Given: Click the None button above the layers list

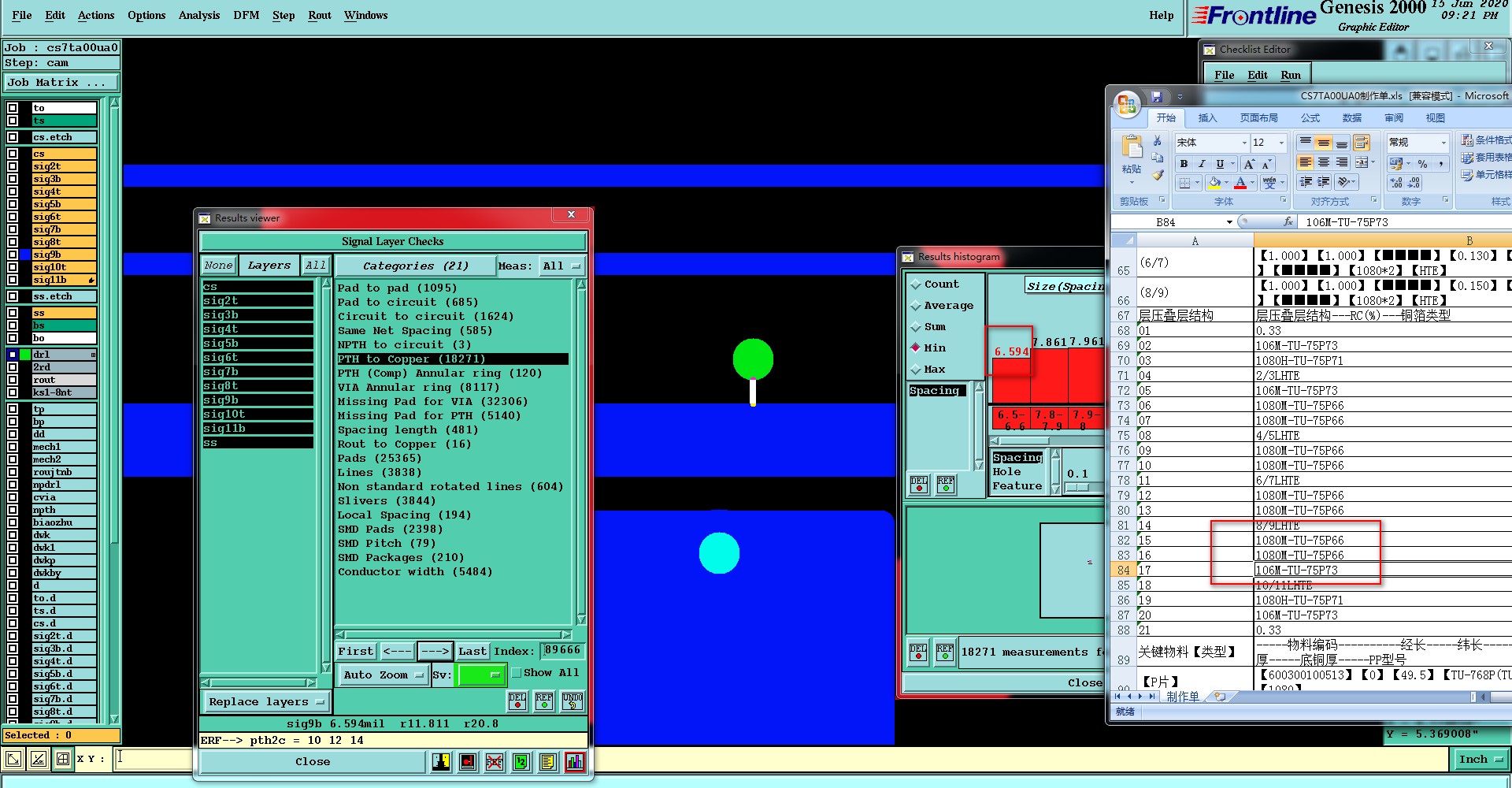Looking at the screenshot, I should (218, 266).
